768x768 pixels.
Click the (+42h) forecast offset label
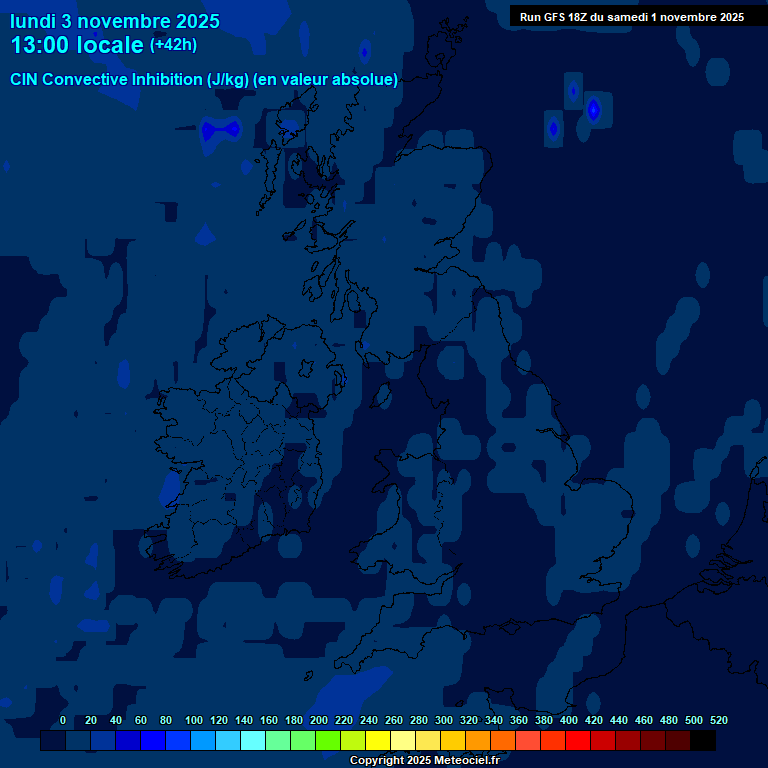click(x=173, y=45)
